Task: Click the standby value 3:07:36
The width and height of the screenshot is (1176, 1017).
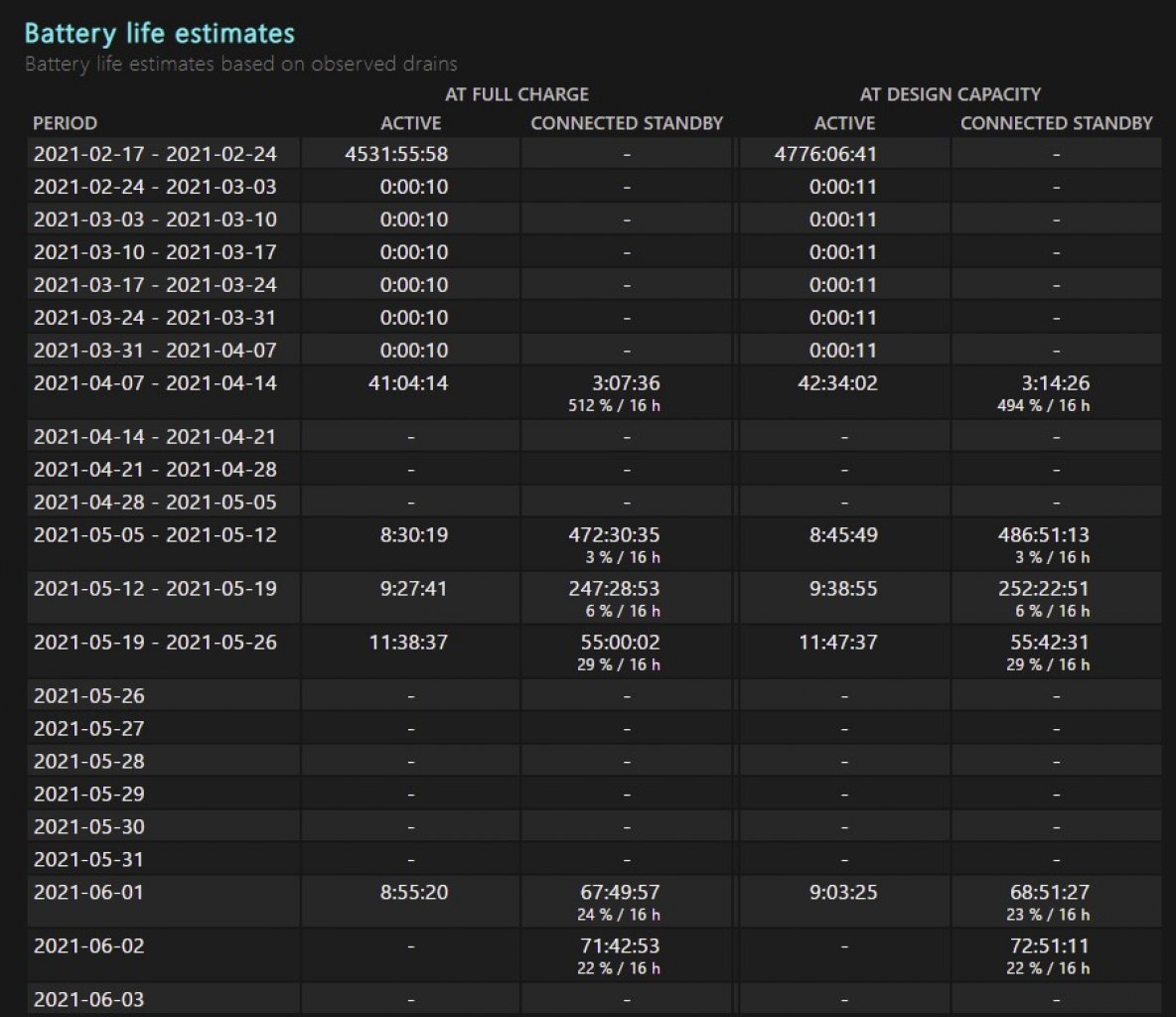Action: tap(627, 383)
